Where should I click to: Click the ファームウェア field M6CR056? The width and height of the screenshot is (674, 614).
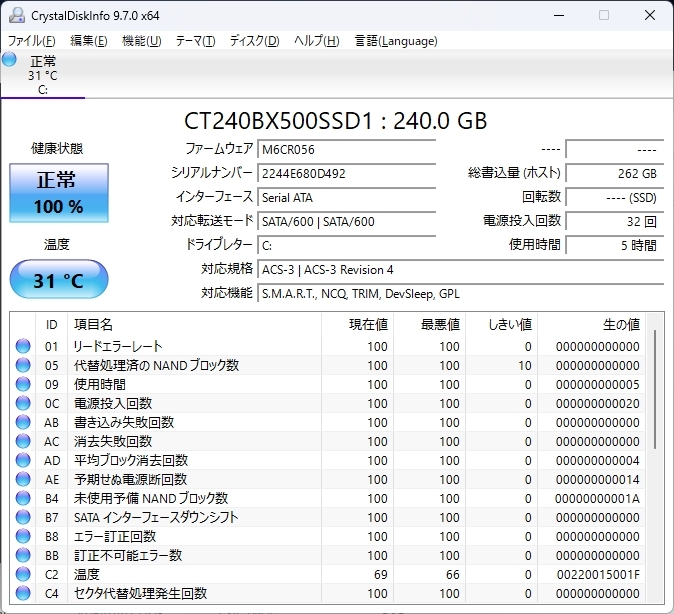(x=346, y=149)
